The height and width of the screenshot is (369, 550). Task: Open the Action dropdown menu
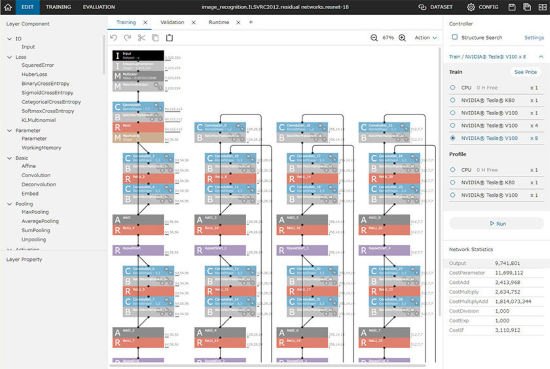pos(425,38)
